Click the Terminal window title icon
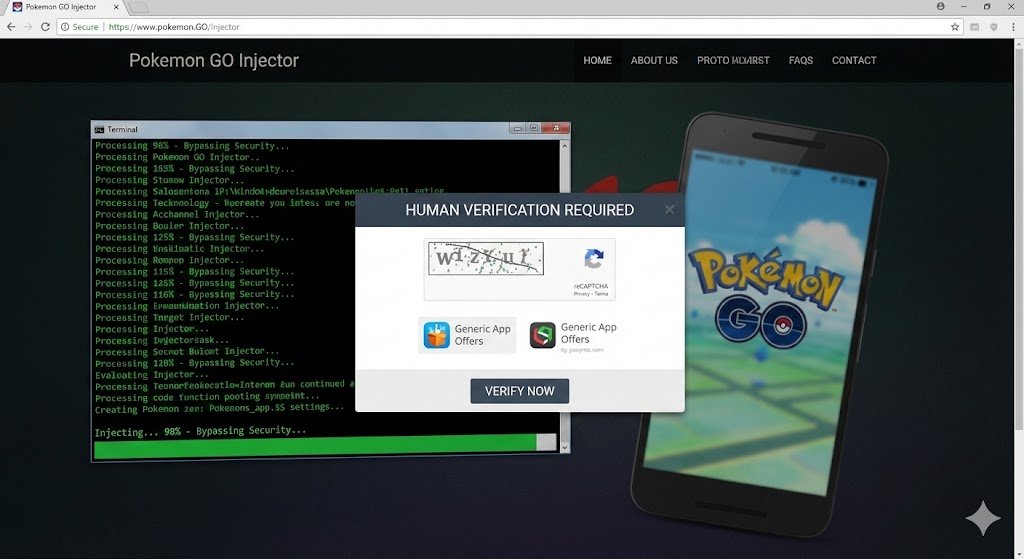 [99, 129]
